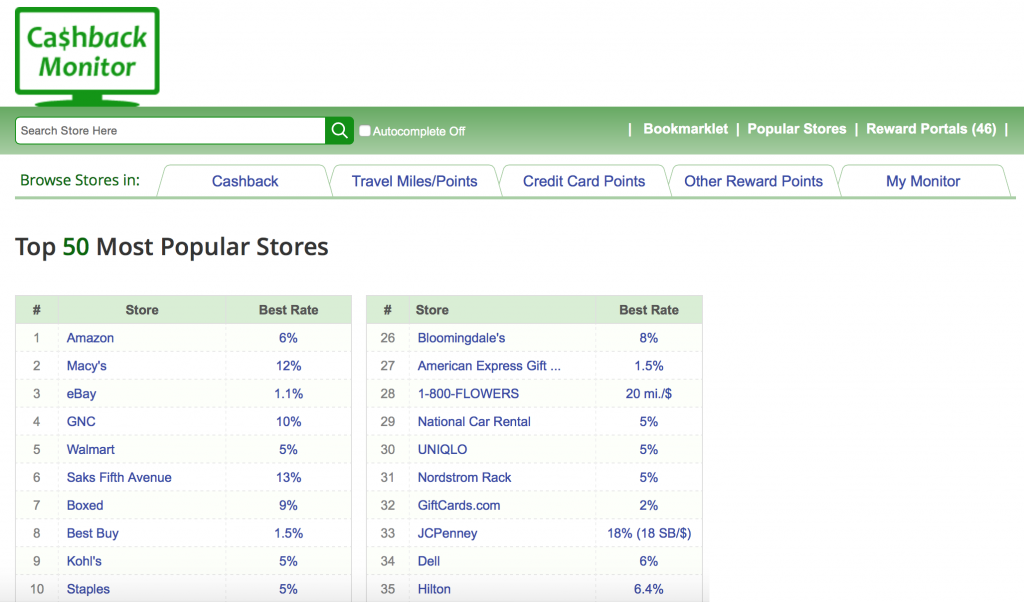View the GiftCards.com store page

tap(459, 505)
